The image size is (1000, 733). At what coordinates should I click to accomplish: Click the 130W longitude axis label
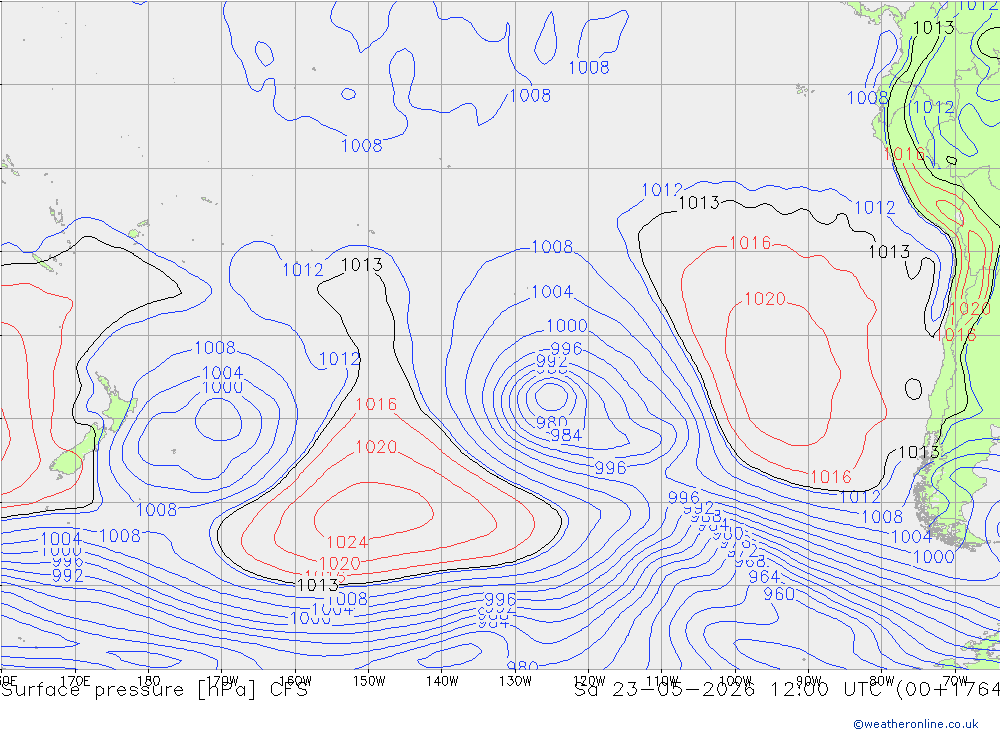coord(515,681)
